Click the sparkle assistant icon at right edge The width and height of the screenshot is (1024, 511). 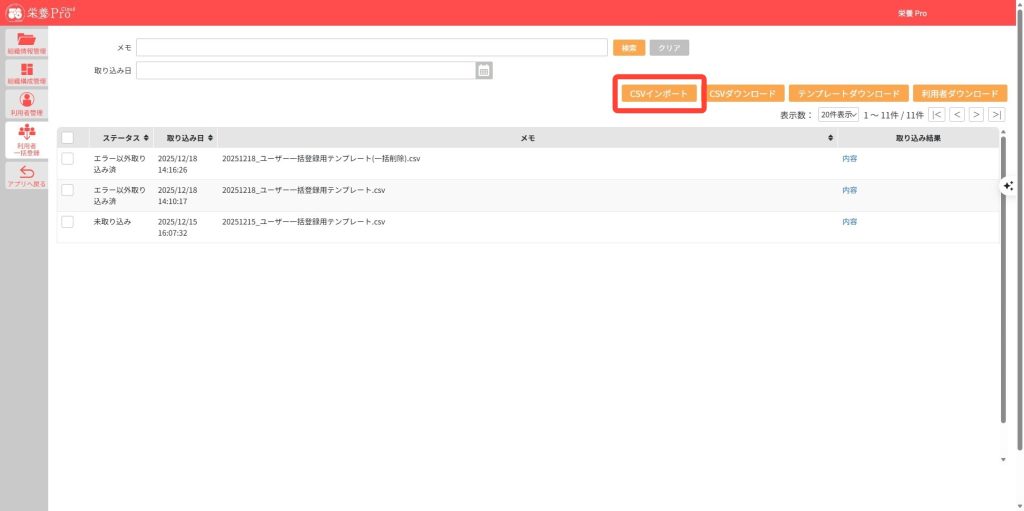[x=1008, y=186]
